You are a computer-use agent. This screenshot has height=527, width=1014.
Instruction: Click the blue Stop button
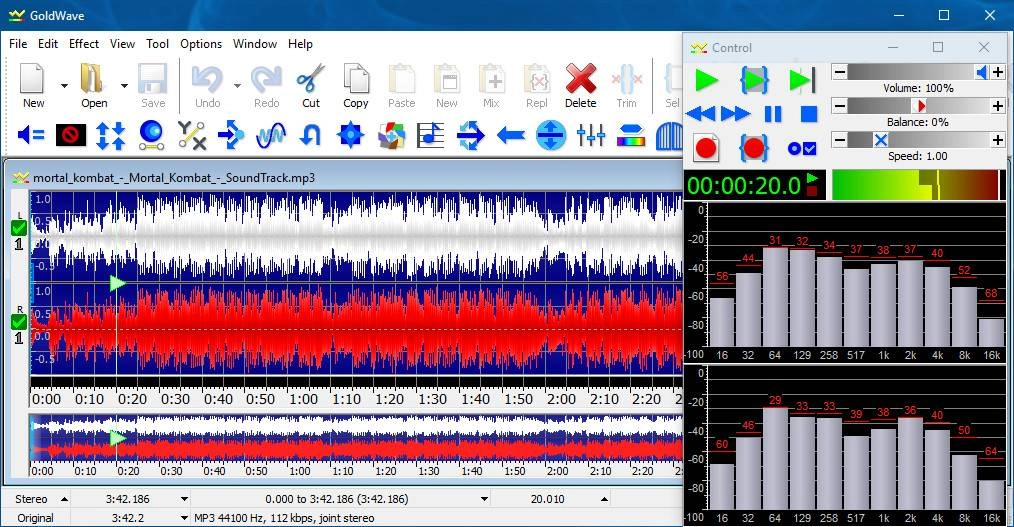tap(808, 114)
